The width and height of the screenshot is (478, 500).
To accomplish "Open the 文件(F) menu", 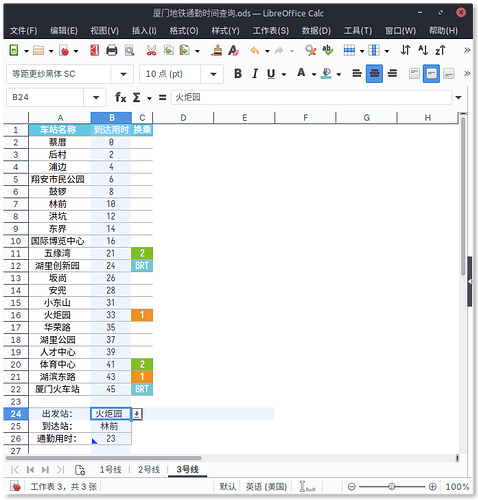I will 23,31.
